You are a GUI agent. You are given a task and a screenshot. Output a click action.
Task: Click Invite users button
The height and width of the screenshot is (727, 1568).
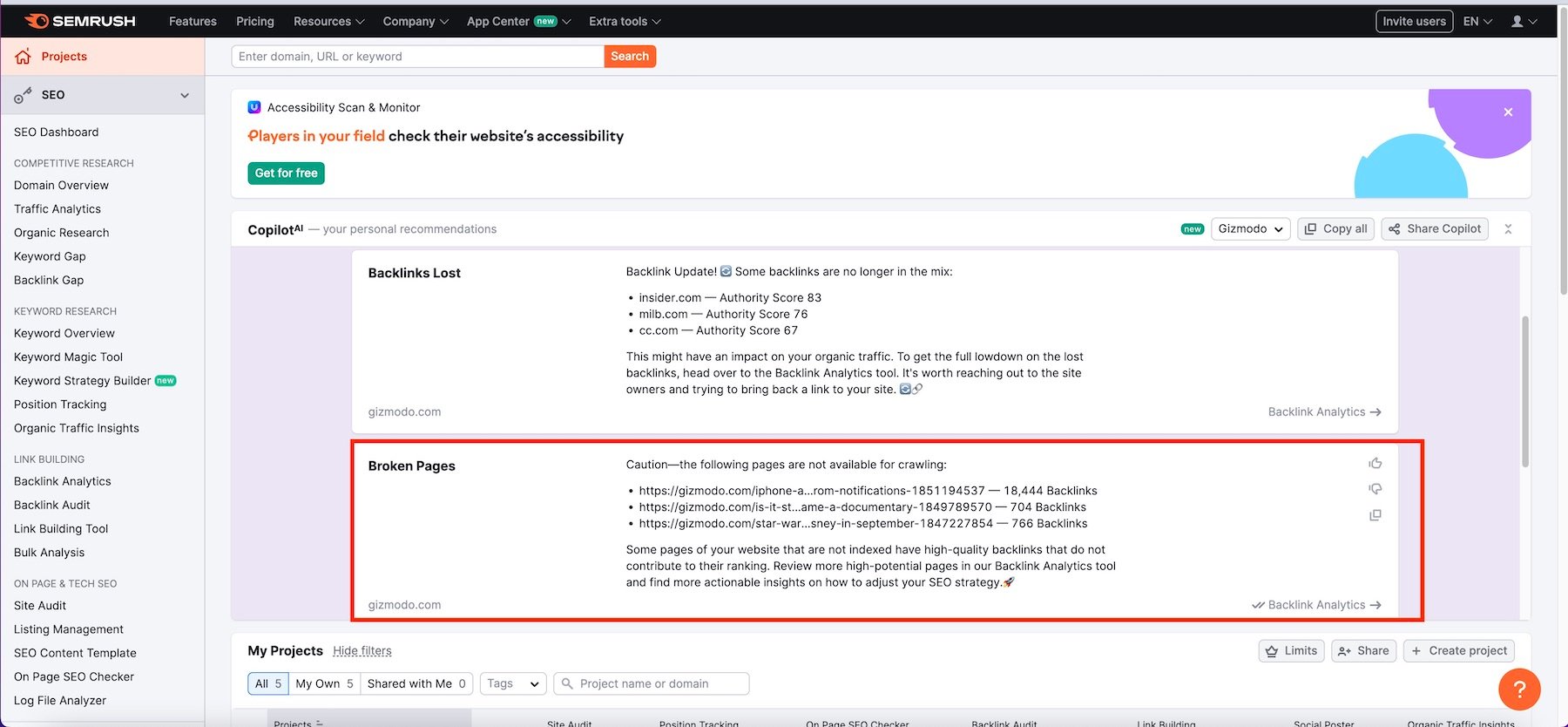pyautogui.click(x=1414, y=21)
